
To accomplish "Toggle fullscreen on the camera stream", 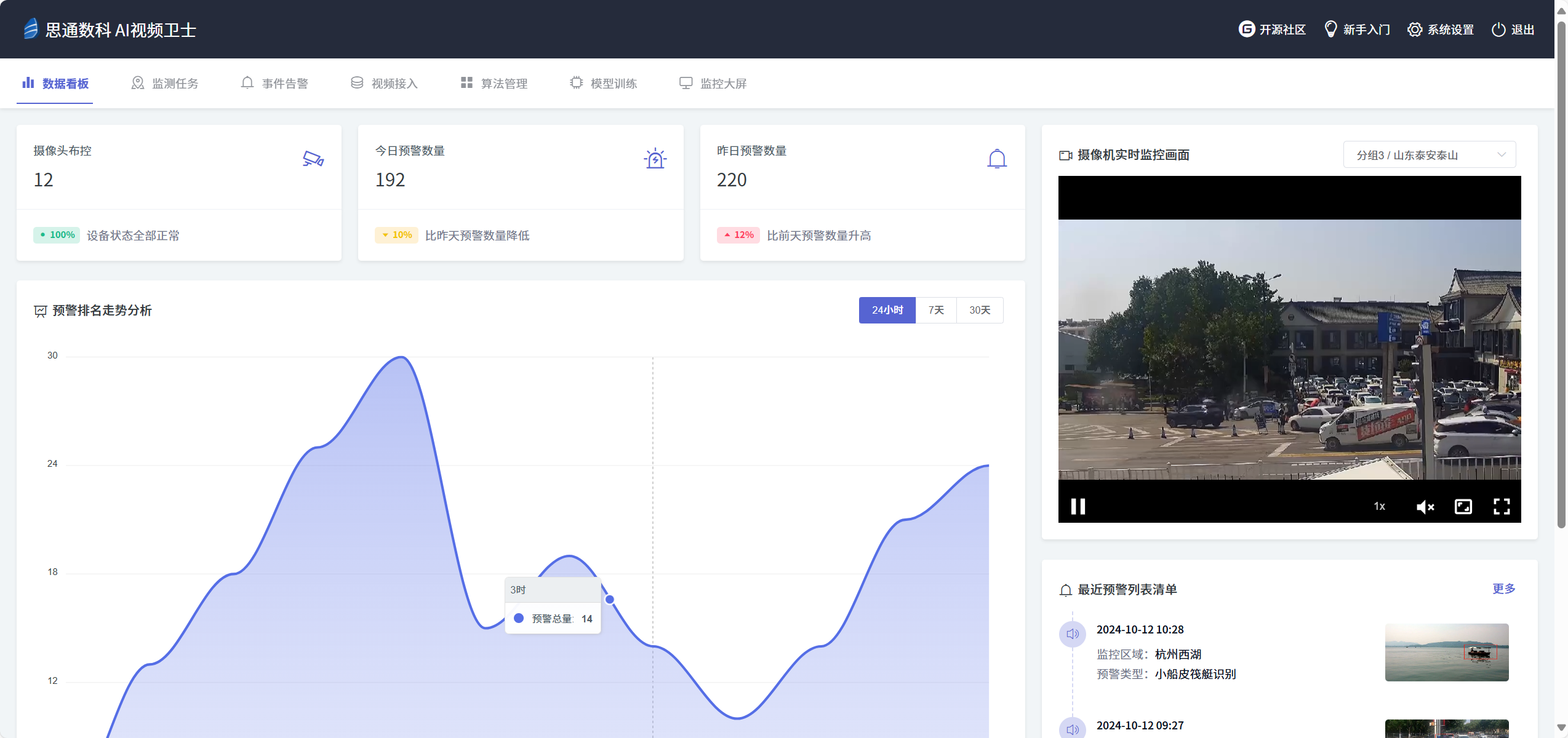I will tap(1502, 506).
